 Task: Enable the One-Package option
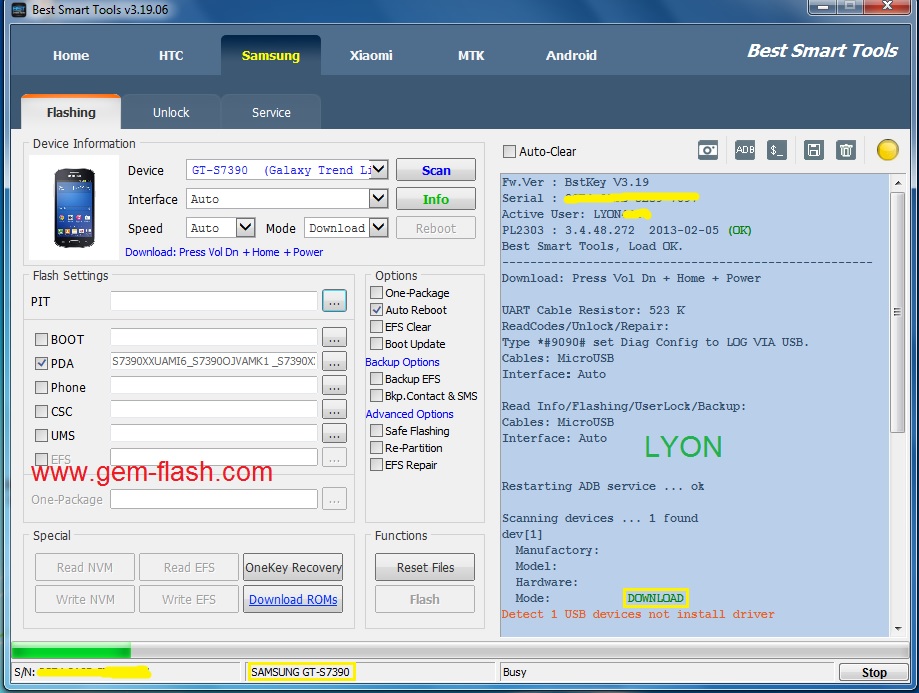376,292
